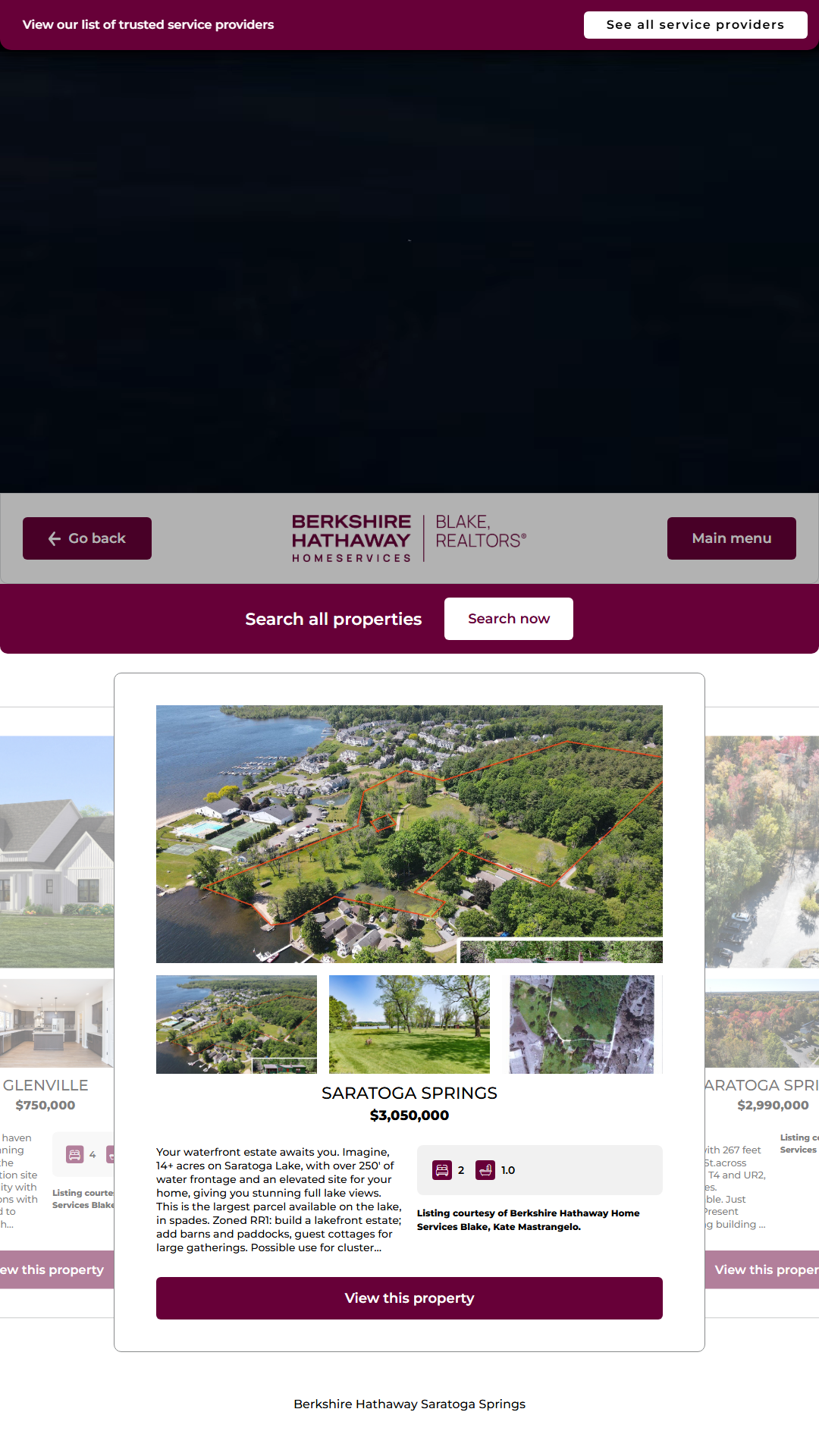Click the SARATOGA SPRINGS listing title
This screenshot has width=819, height=1456.
409,1093
